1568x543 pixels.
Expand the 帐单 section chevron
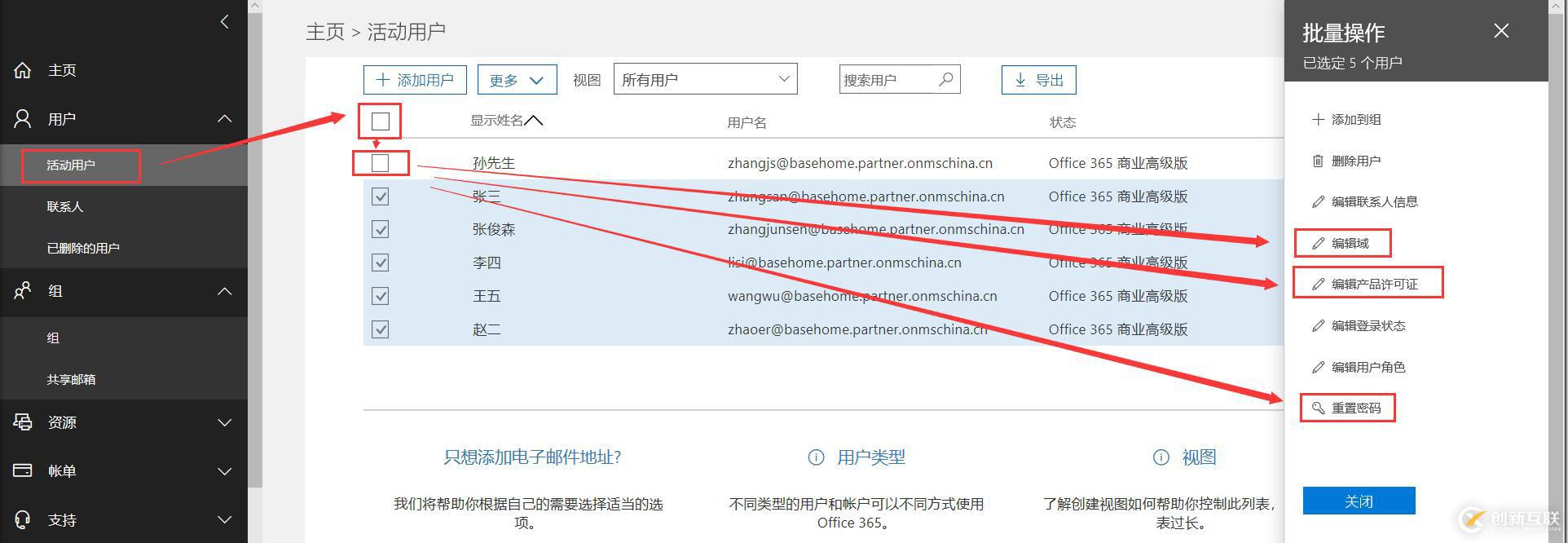click(225, 471)
